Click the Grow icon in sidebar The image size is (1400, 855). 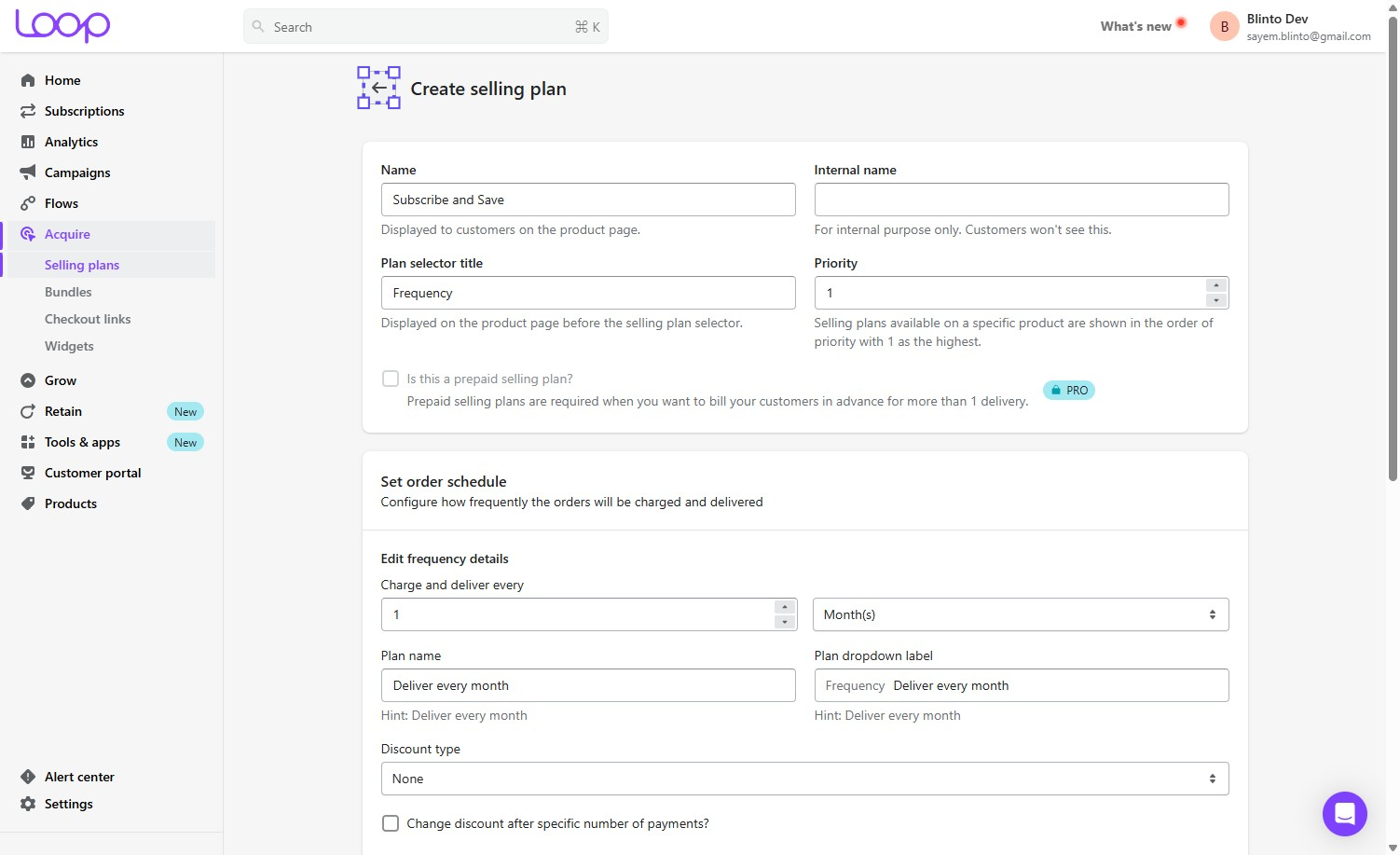(28, 380)
